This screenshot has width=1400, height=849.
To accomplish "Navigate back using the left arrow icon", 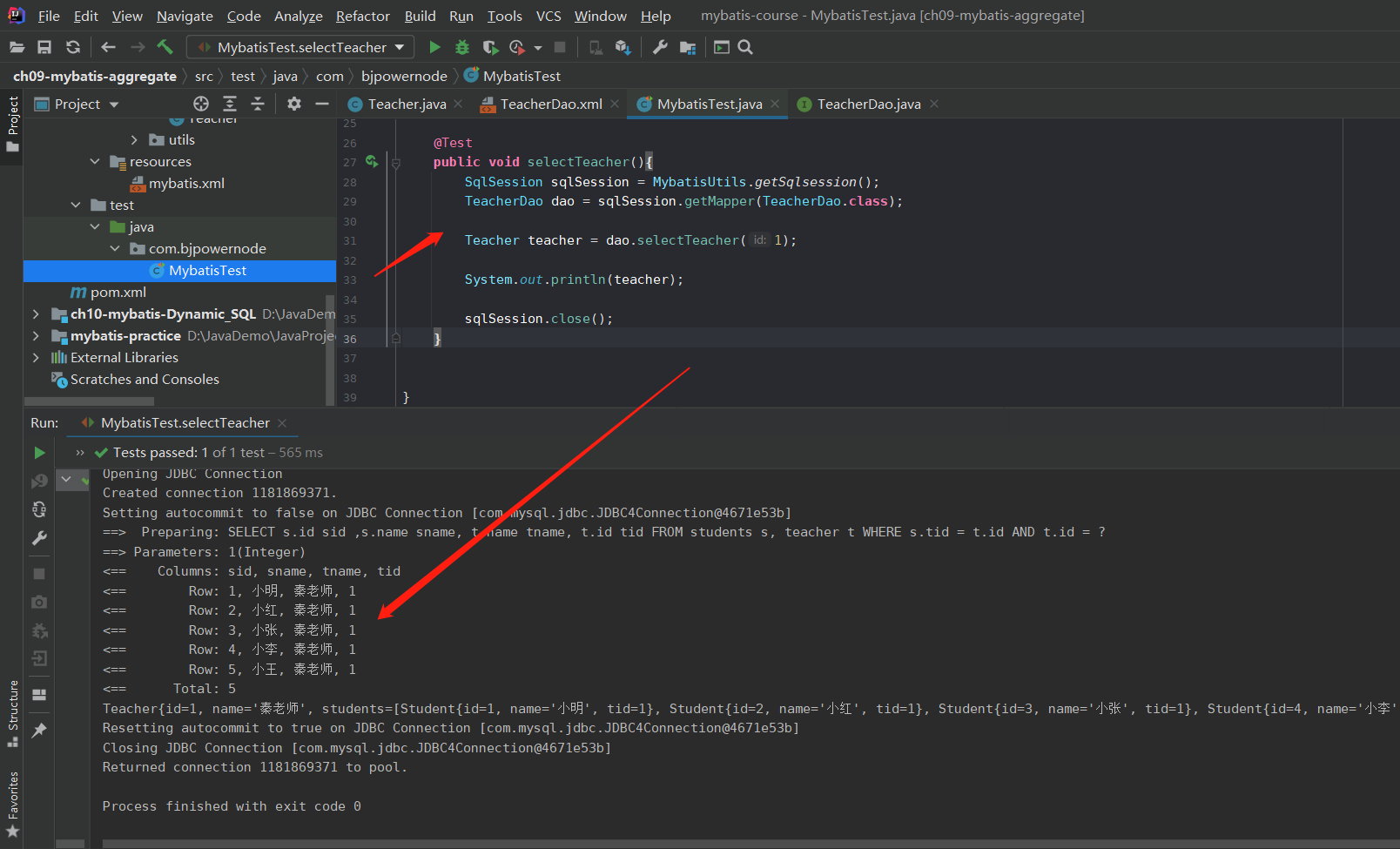I will tap(108, 47).
